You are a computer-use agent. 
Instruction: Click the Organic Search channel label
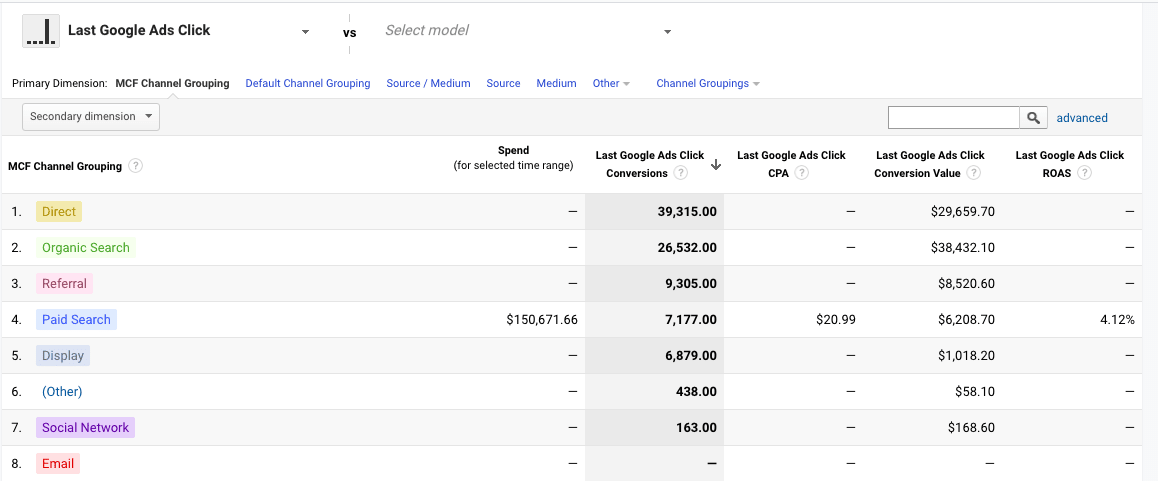click(86, 248)
